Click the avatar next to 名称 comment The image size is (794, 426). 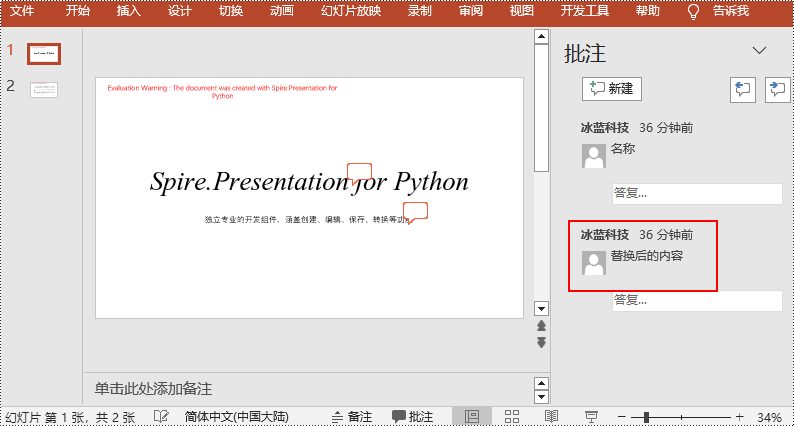594,156
